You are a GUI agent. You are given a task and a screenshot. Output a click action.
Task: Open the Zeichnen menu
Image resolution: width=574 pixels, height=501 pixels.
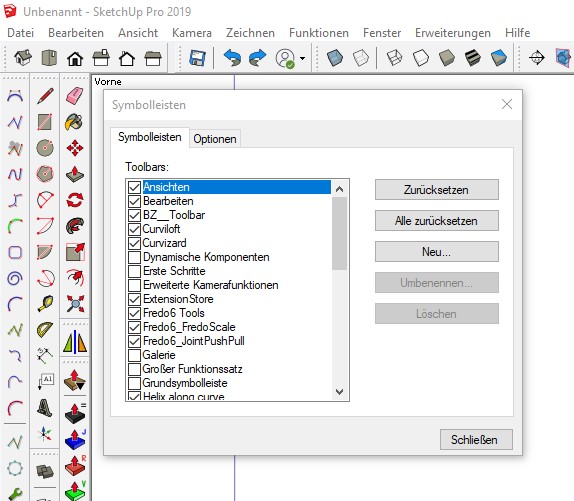pos(250,33)
